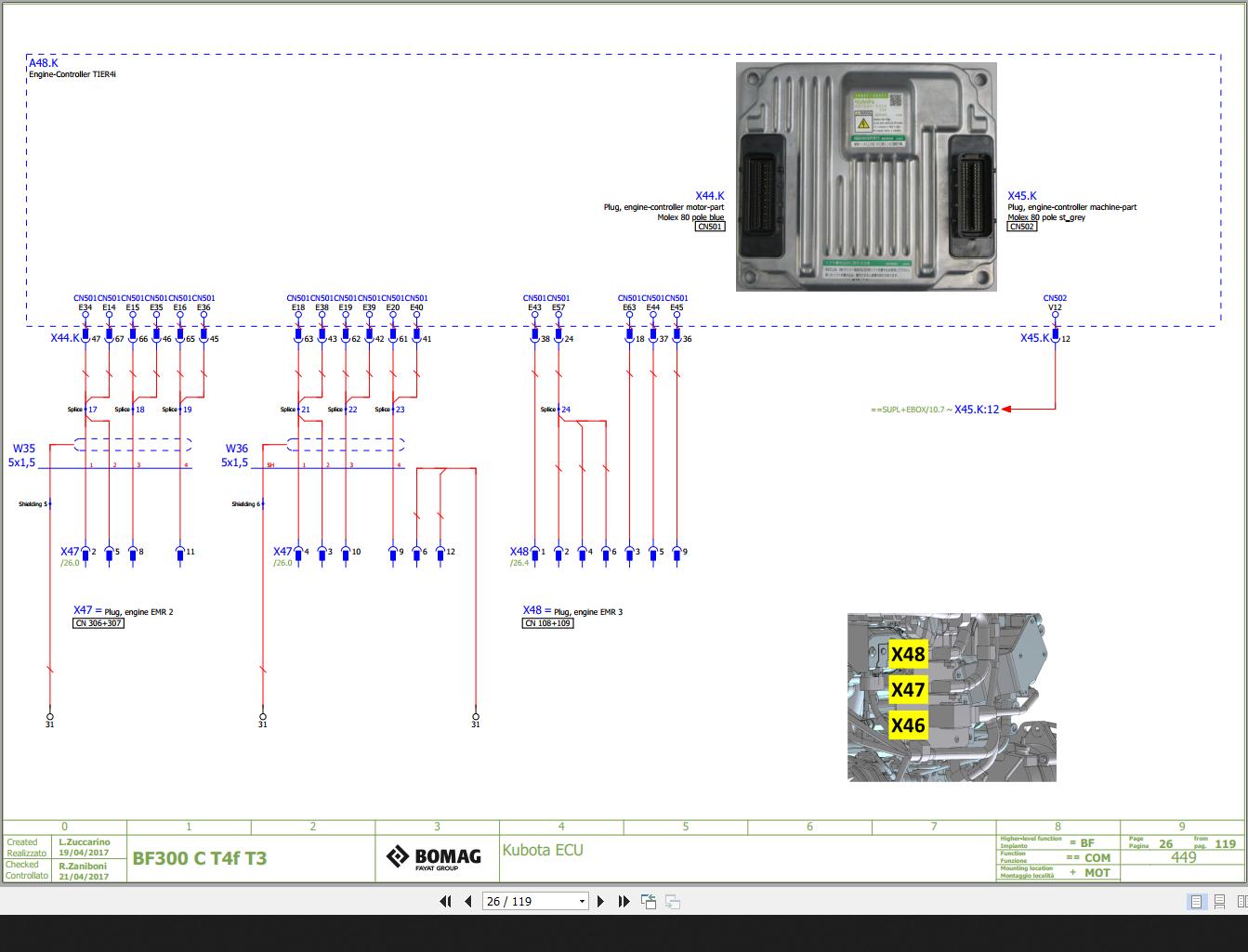Viewport: 1248px width, 952px height.
Task: Click the X48 yellow connector label
Action: [908, 654]
